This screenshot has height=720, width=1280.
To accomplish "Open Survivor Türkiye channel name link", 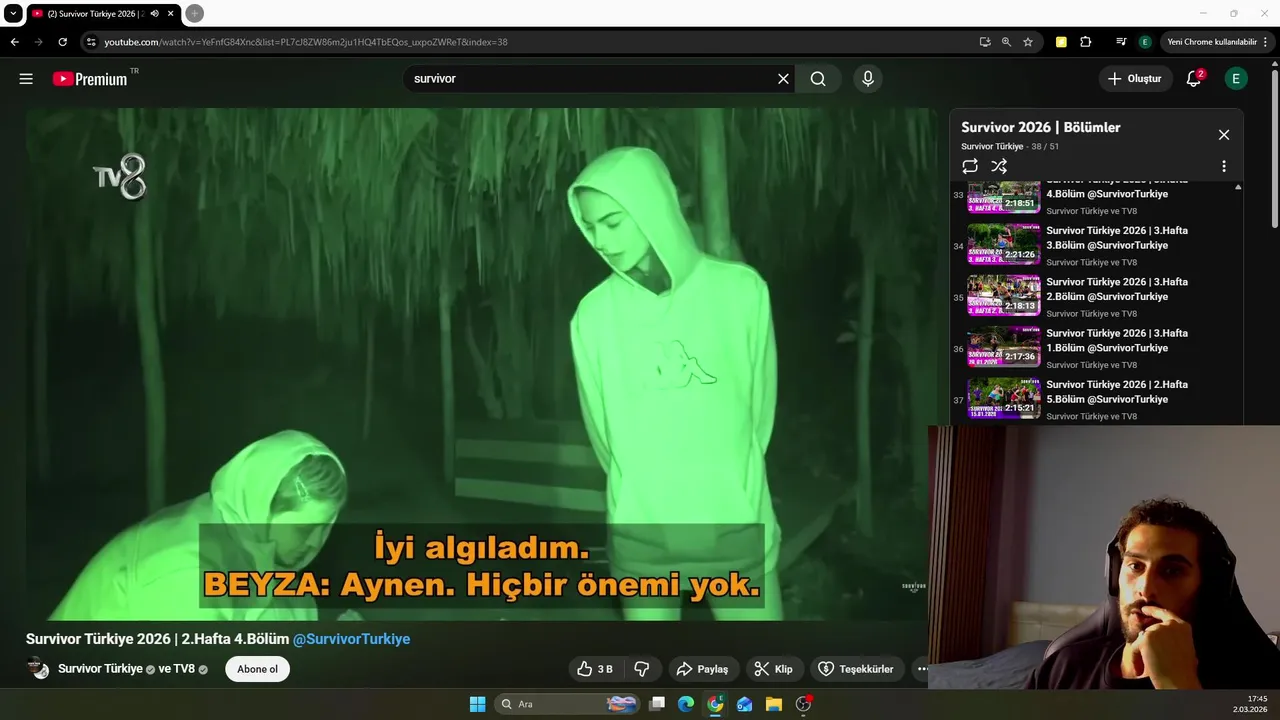I will (x=100, y=669).
